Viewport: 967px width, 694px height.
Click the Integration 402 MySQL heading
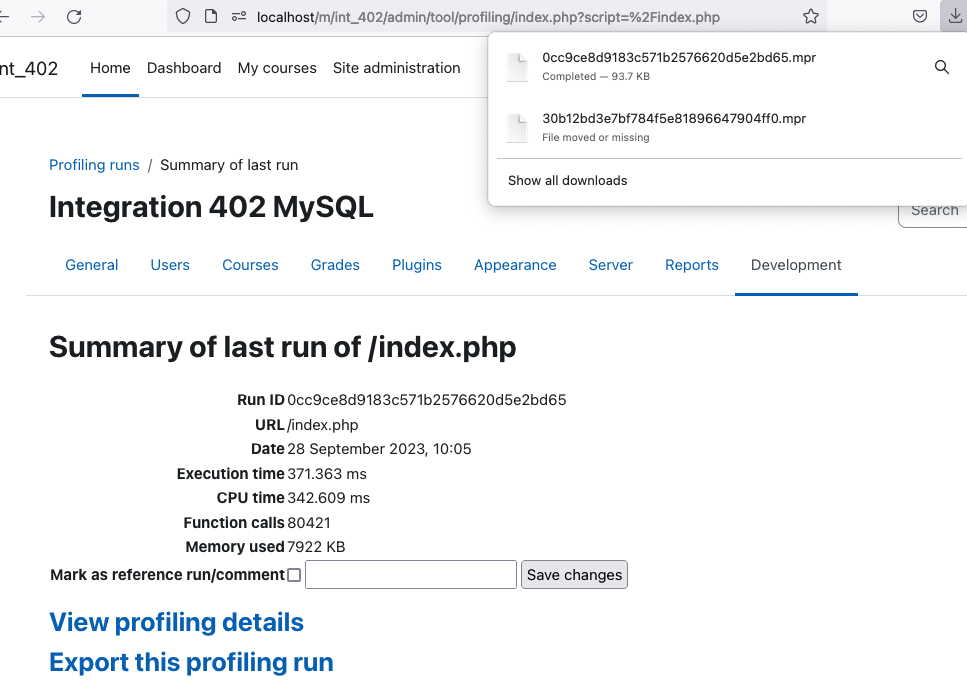click(x=211, y=207)
